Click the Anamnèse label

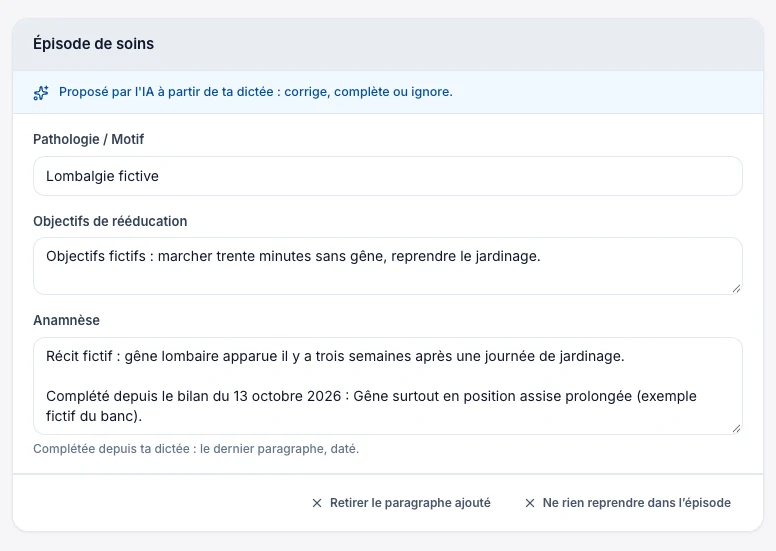coord(66,320)
